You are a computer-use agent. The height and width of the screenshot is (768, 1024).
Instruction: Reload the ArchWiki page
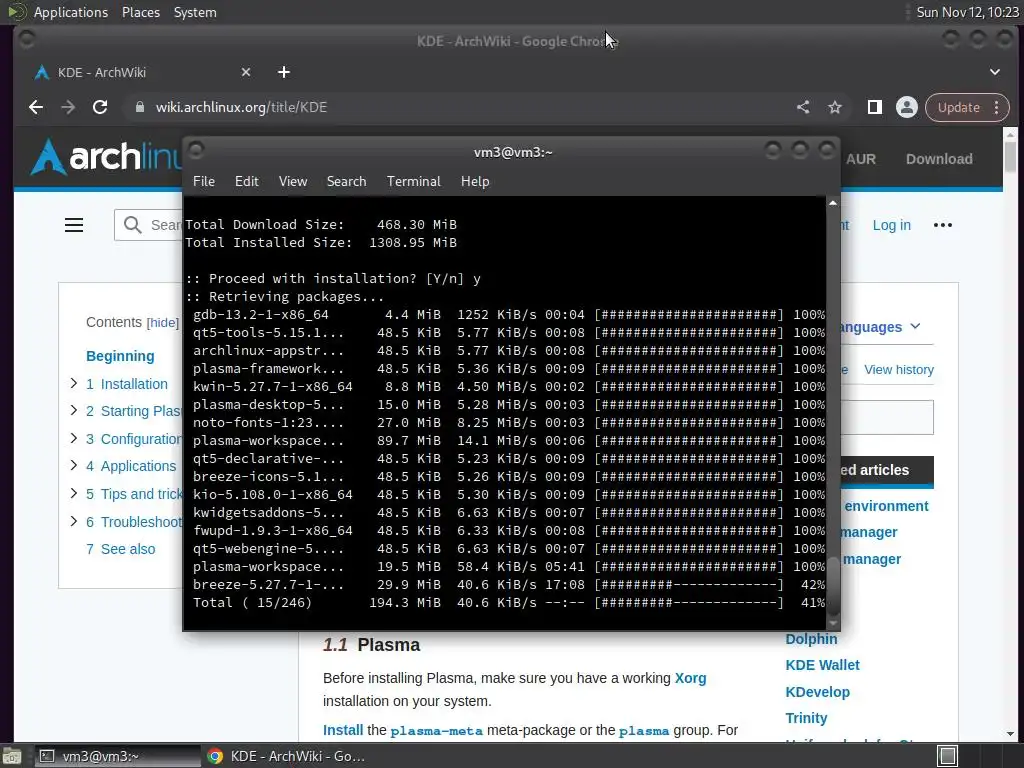tap(100, 107)
